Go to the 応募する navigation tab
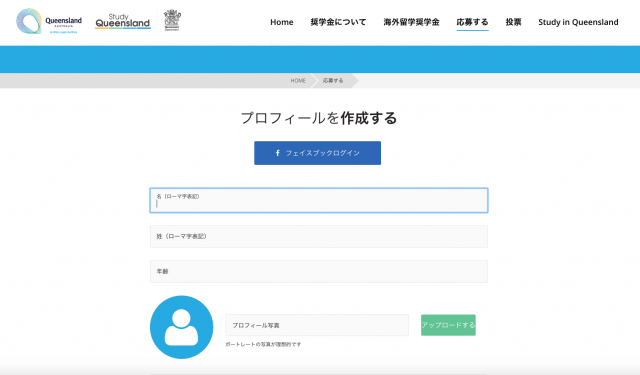 click(472, 22)
